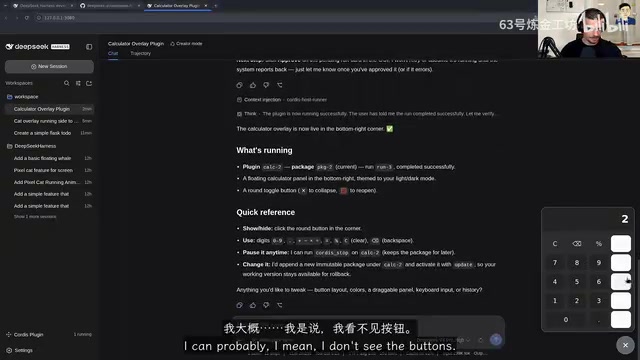The image size is (640, 360).
Task: Copy the message ending 'if it errors'
Action: coord(240,85)
